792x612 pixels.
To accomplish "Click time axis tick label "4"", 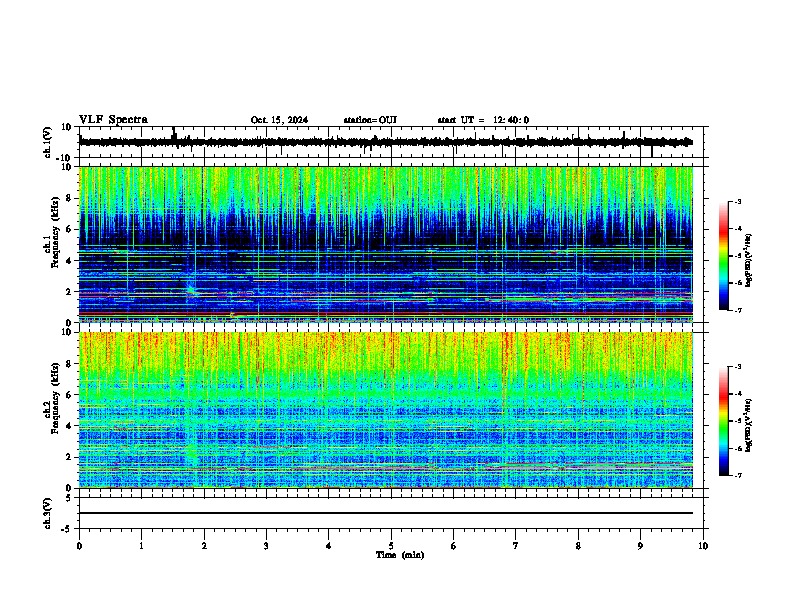I will pos(328,545).
